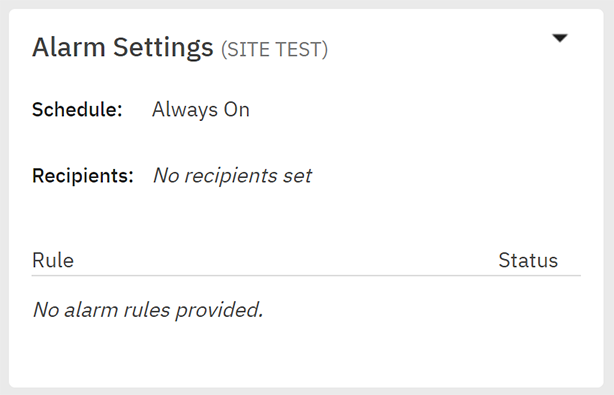Image resolution: width=614 pixels, height=395 pixels.
Task: Click the Alarm Settings card heading
Action: pos(123,47)
